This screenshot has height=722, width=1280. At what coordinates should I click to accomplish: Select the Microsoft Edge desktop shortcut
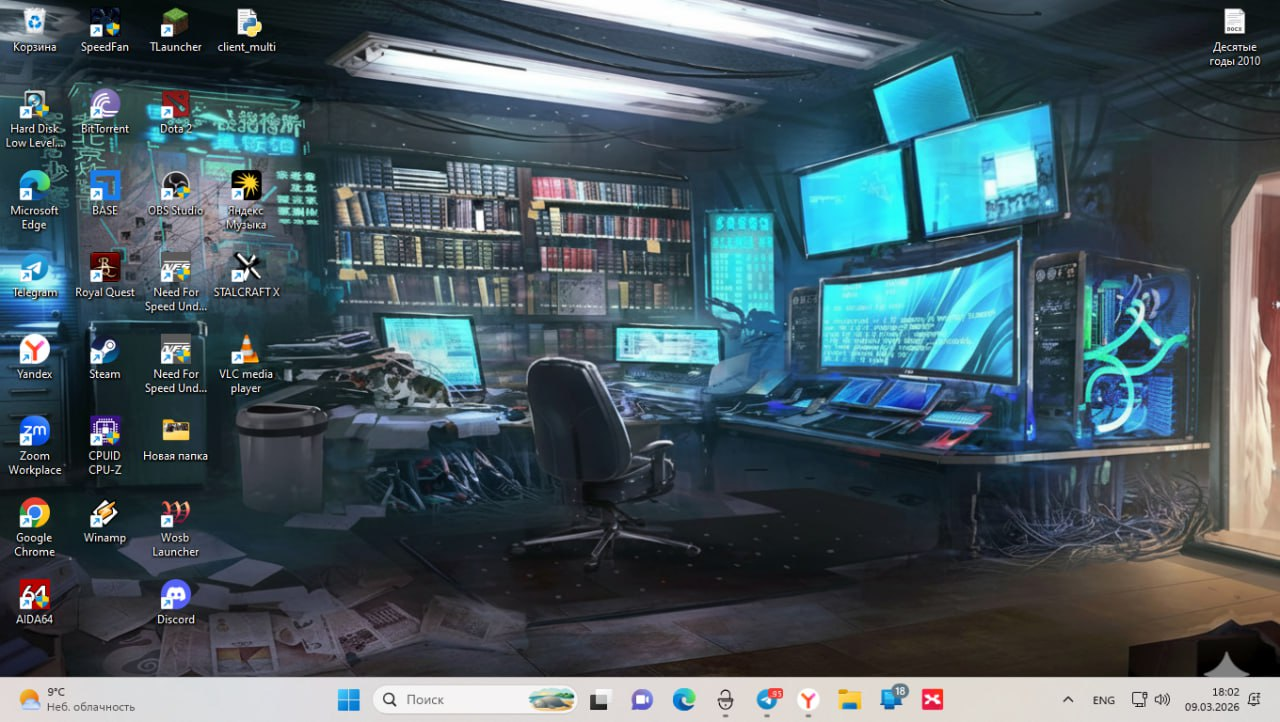(x=34, y=201)
